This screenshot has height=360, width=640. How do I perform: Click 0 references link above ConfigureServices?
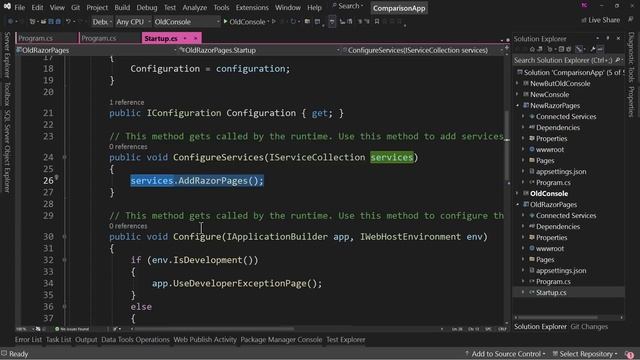coord(128,147)
